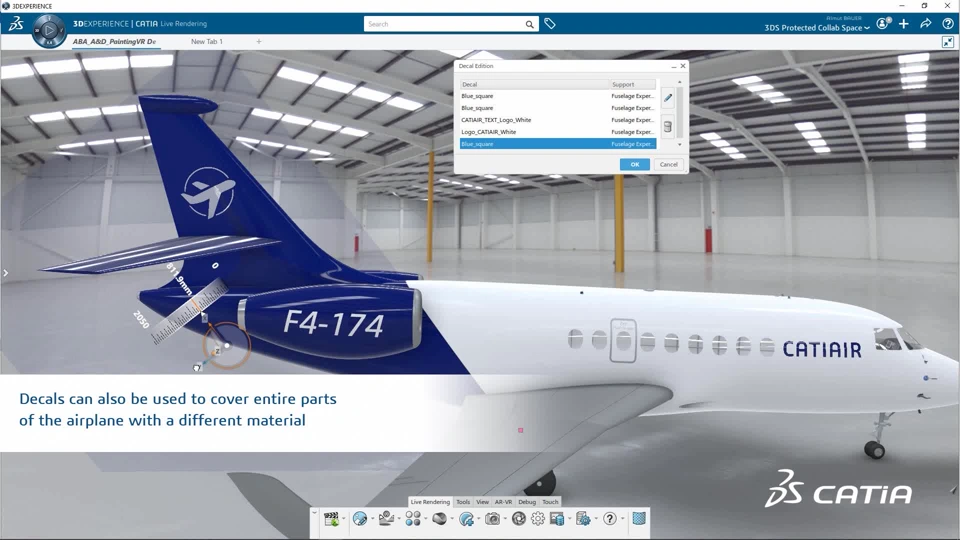Screen dimensions: 960x540
Task: Select the add decal sticker icon
Action: 467,519
